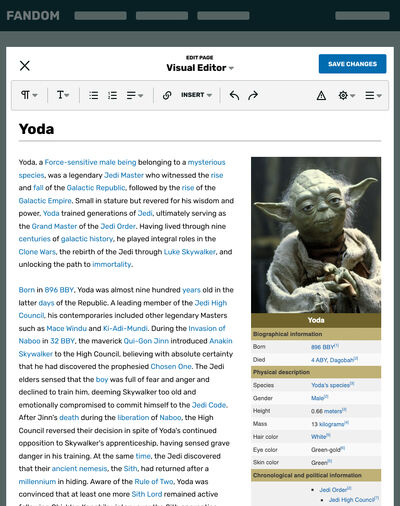Click the FANDOM logo

33,16
